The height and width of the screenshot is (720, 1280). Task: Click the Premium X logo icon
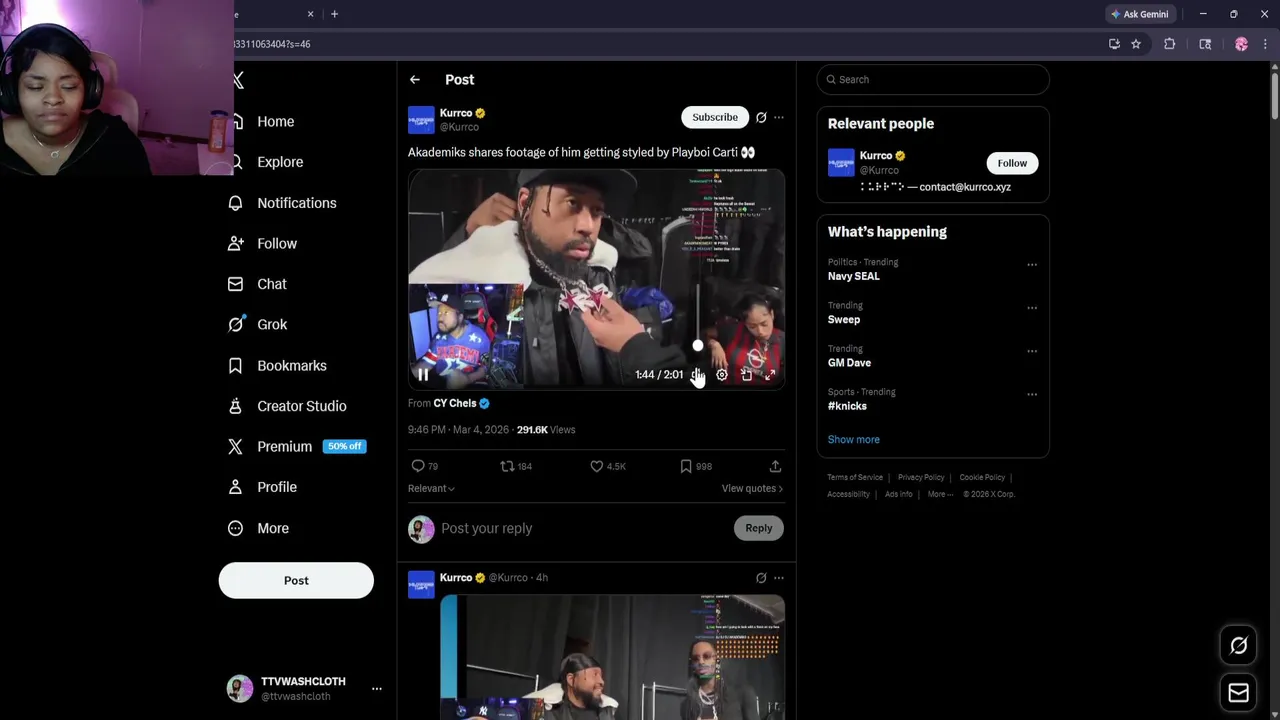tap(235, 447)
